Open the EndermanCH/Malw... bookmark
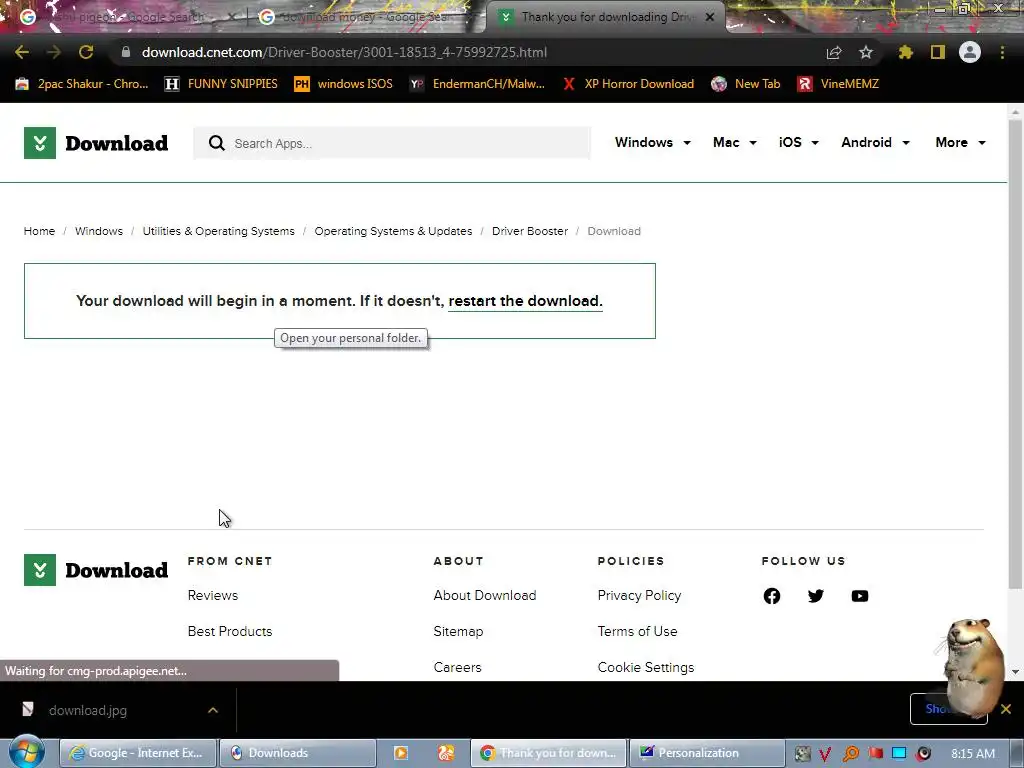This screenshot has height=768, width=1024. (477, 84)
